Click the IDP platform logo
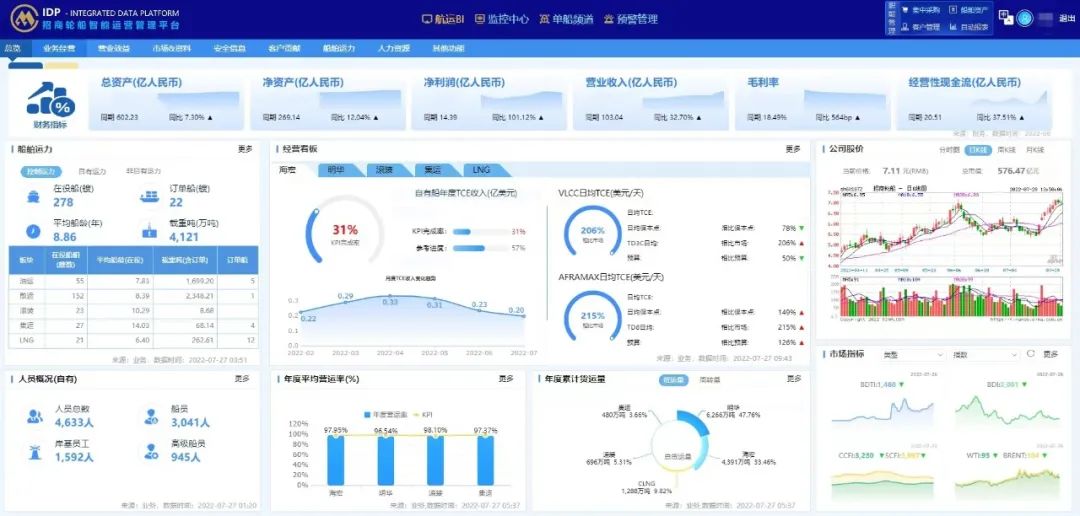The width and height of the screenshot is (1080, 516). click(x=23, y=19)
